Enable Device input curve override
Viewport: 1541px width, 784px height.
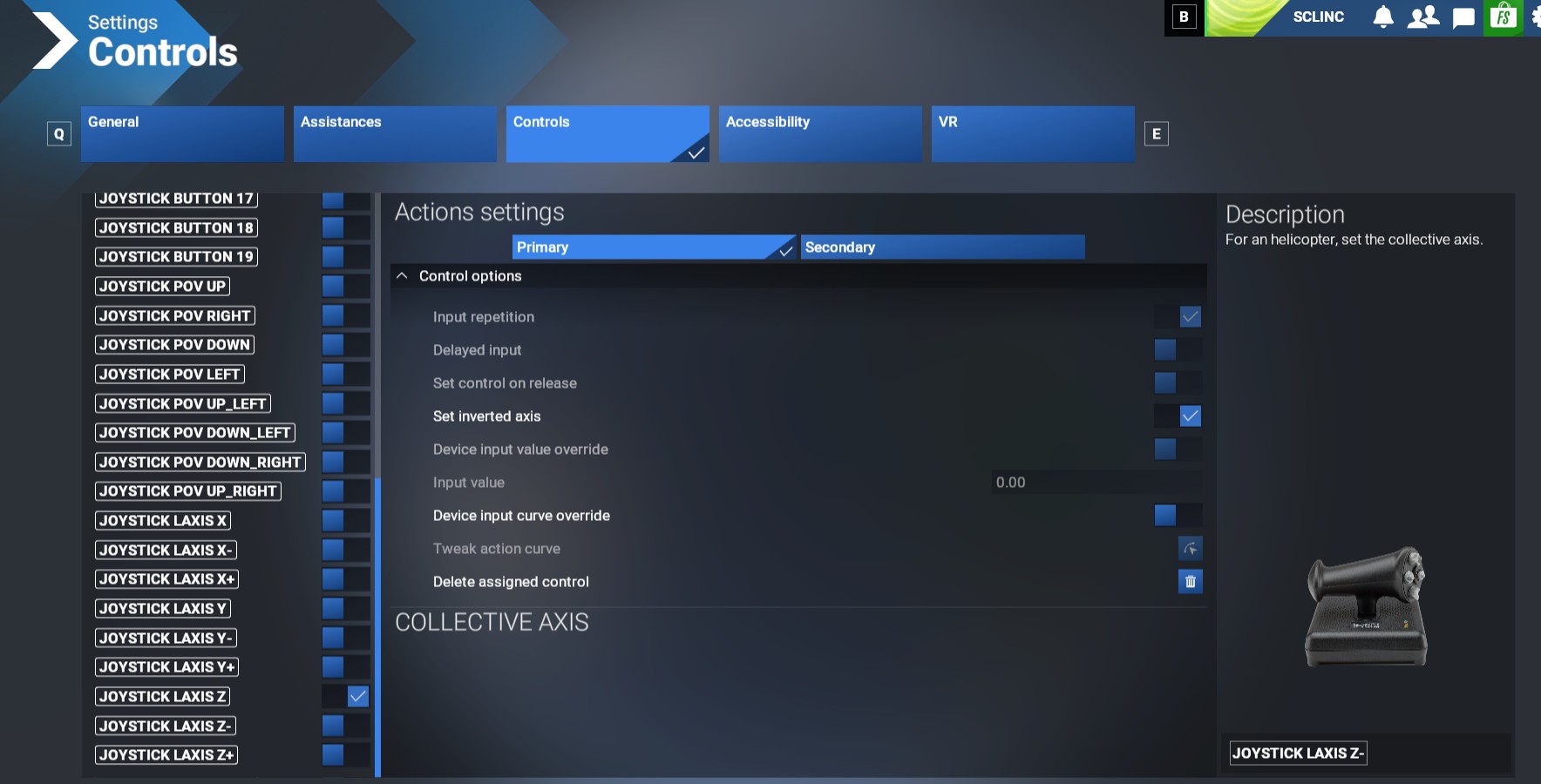pyautogui.click(x=1178, y=516)
